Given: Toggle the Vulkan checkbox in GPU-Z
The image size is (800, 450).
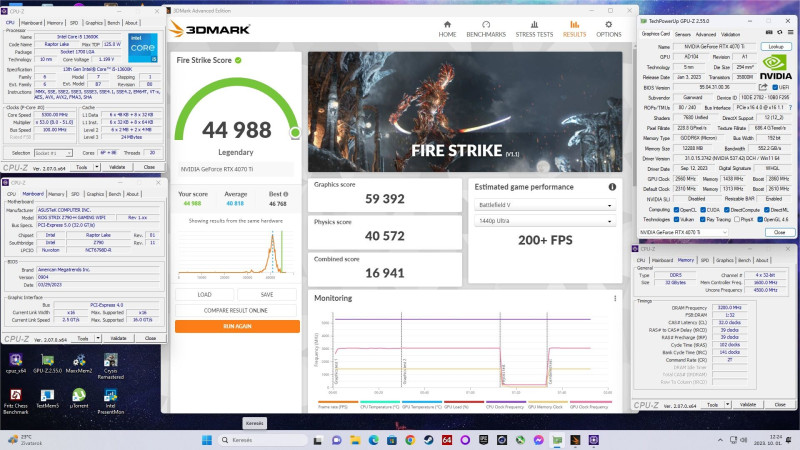Looking at the screenshot, I should (x=677, y=219).
